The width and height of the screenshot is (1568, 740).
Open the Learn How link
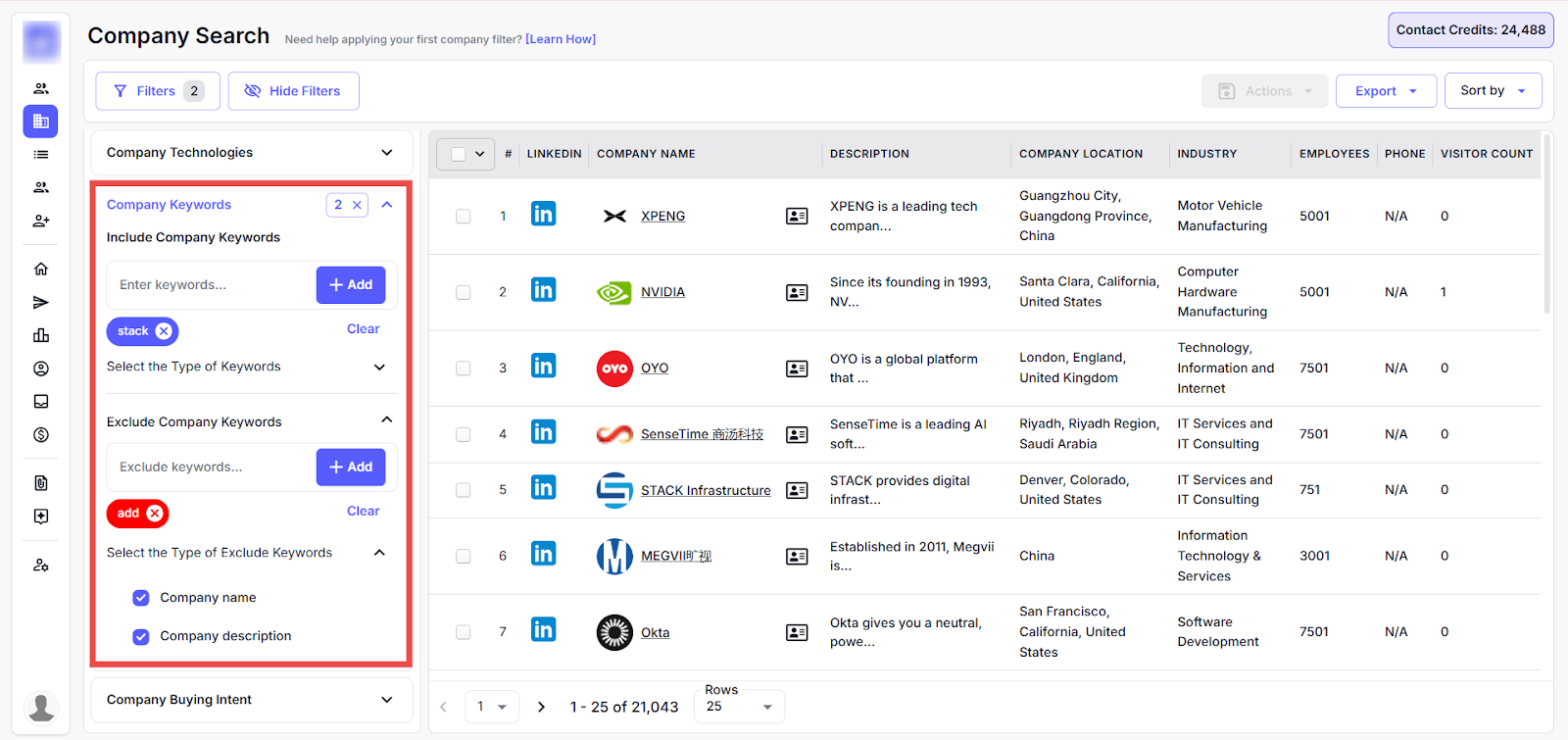click(561, 39)
